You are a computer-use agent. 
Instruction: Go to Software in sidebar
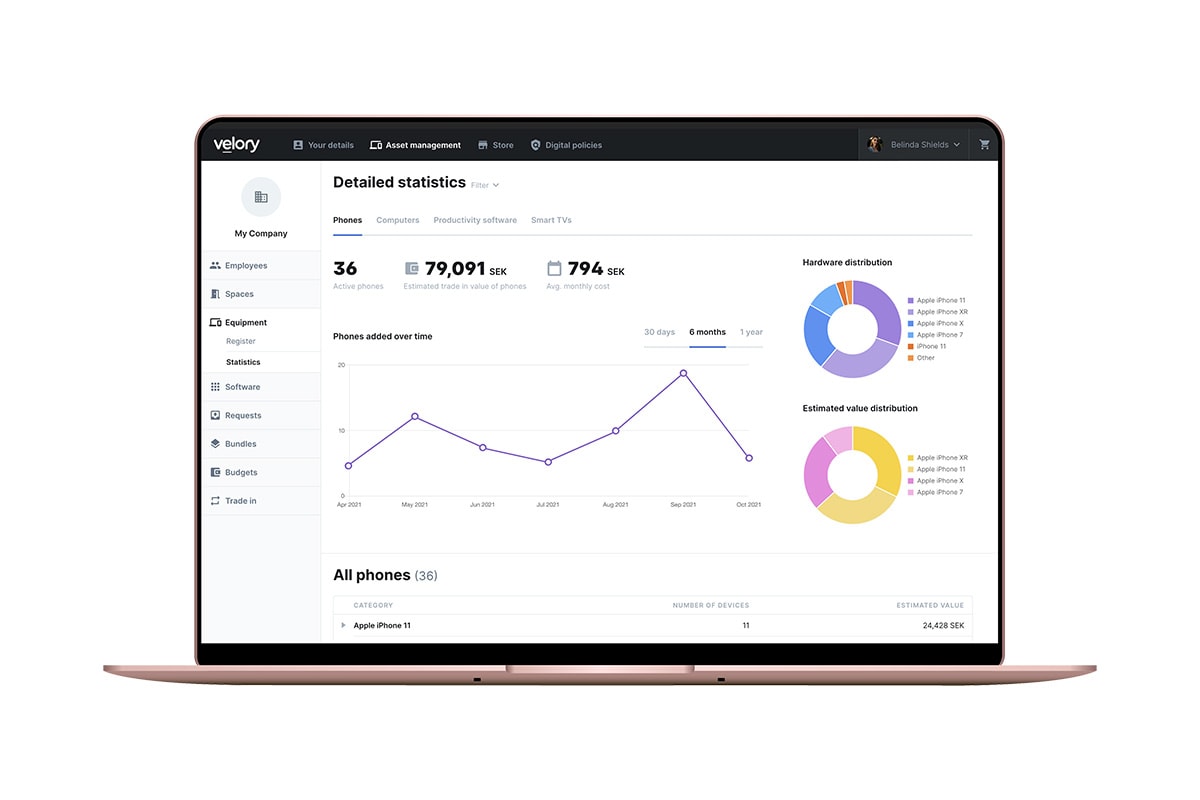click(261, 387)
